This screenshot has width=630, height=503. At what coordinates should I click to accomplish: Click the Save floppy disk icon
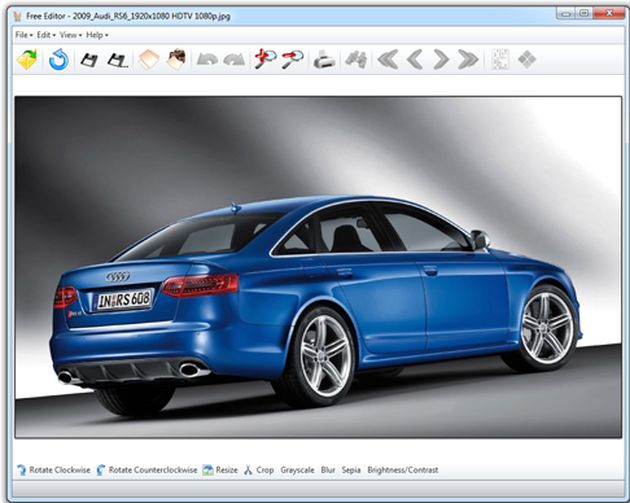[89, 60]
